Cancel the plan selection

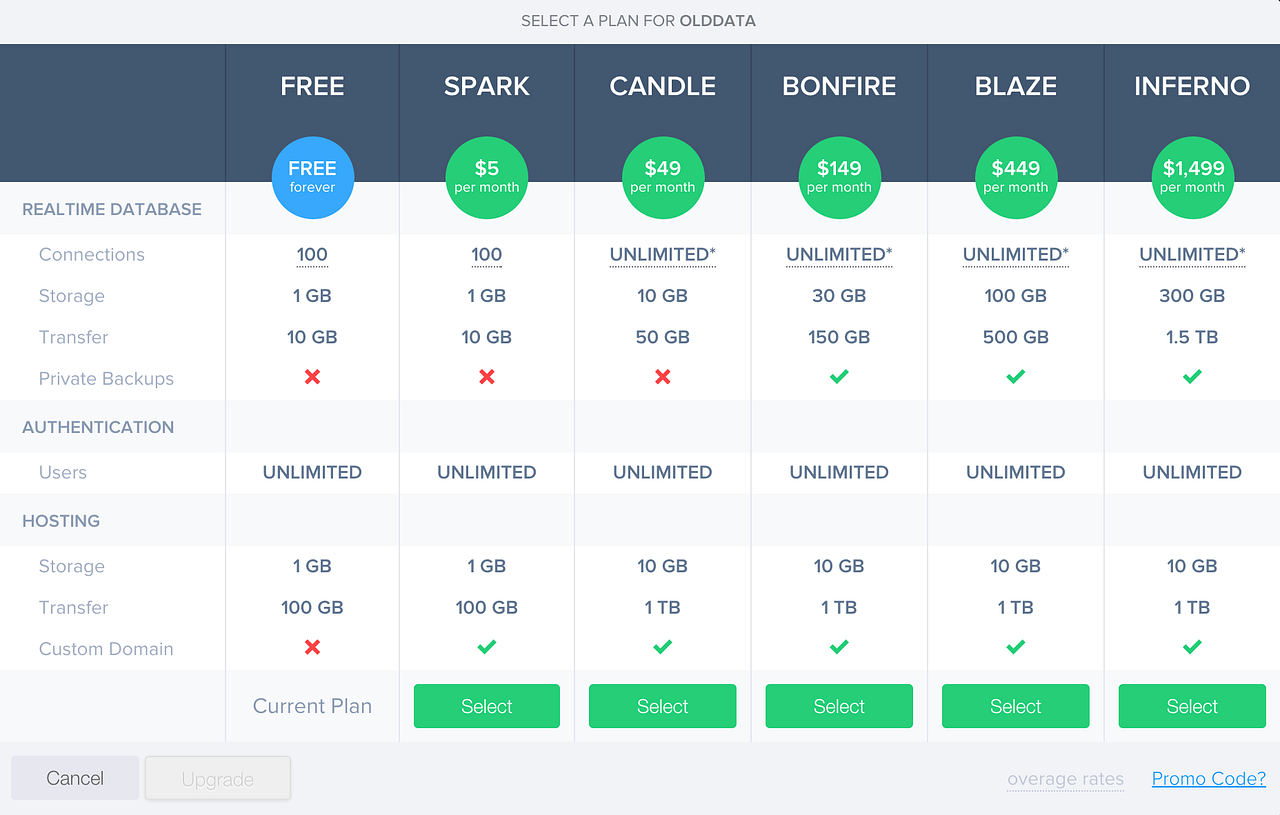click(x=74, y=778)
